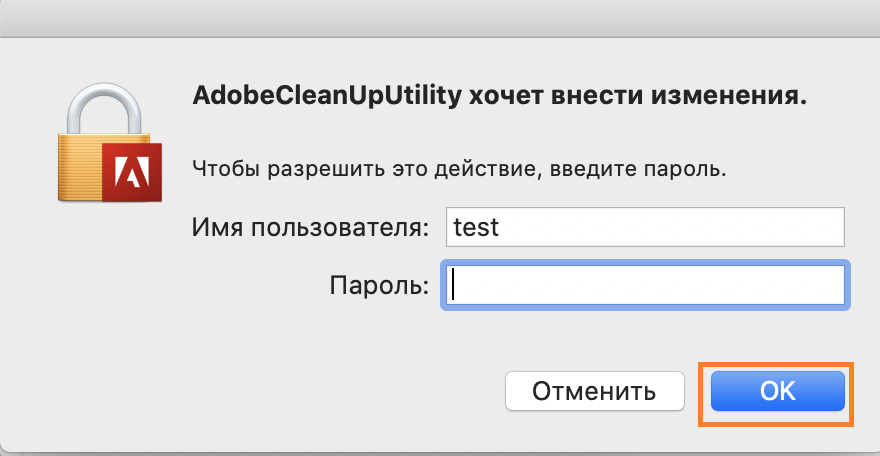Click the Имя пользователя label

pyautogui.click(x=310, y=227)
